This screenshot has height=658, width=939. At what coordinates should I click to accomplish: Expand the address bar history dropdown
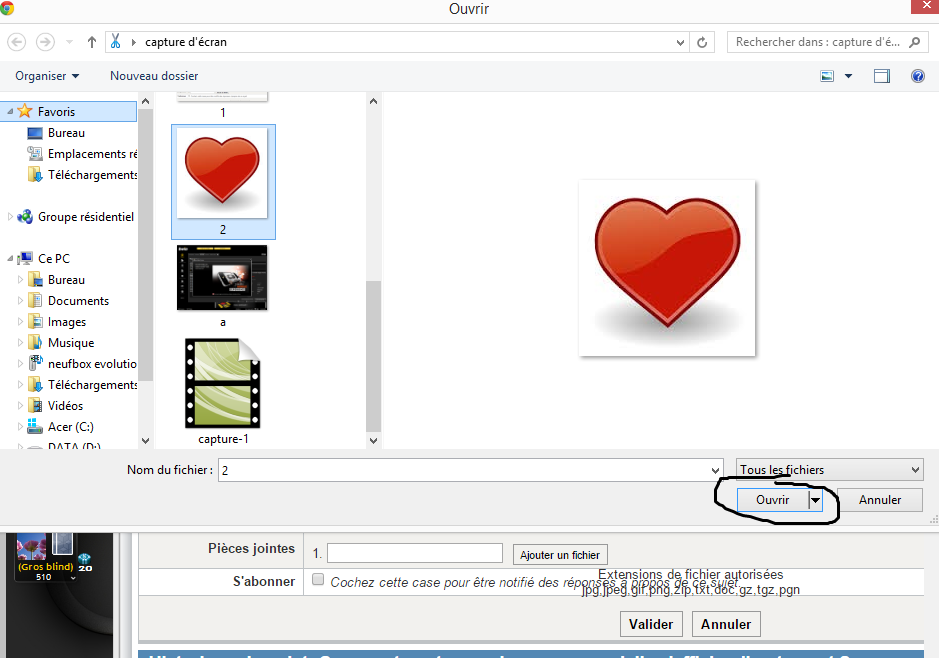point(680,43)
